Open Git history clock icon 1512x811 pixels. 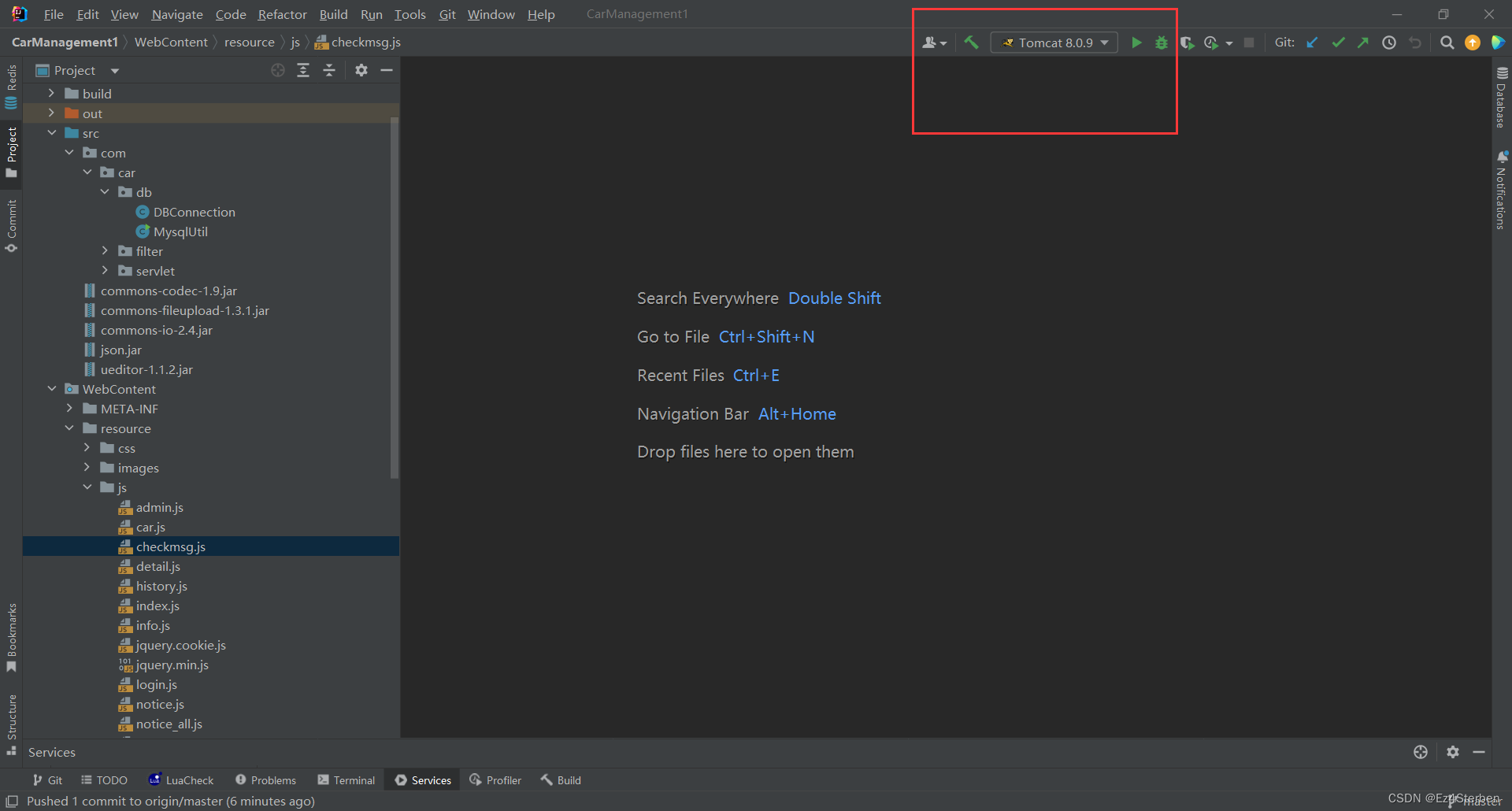[1389, 43]
